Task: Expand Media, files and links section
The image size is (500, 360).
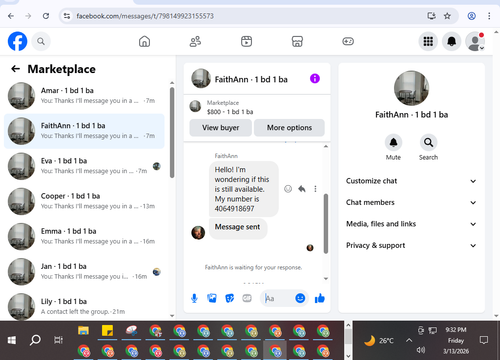Action: click(411, 224)
